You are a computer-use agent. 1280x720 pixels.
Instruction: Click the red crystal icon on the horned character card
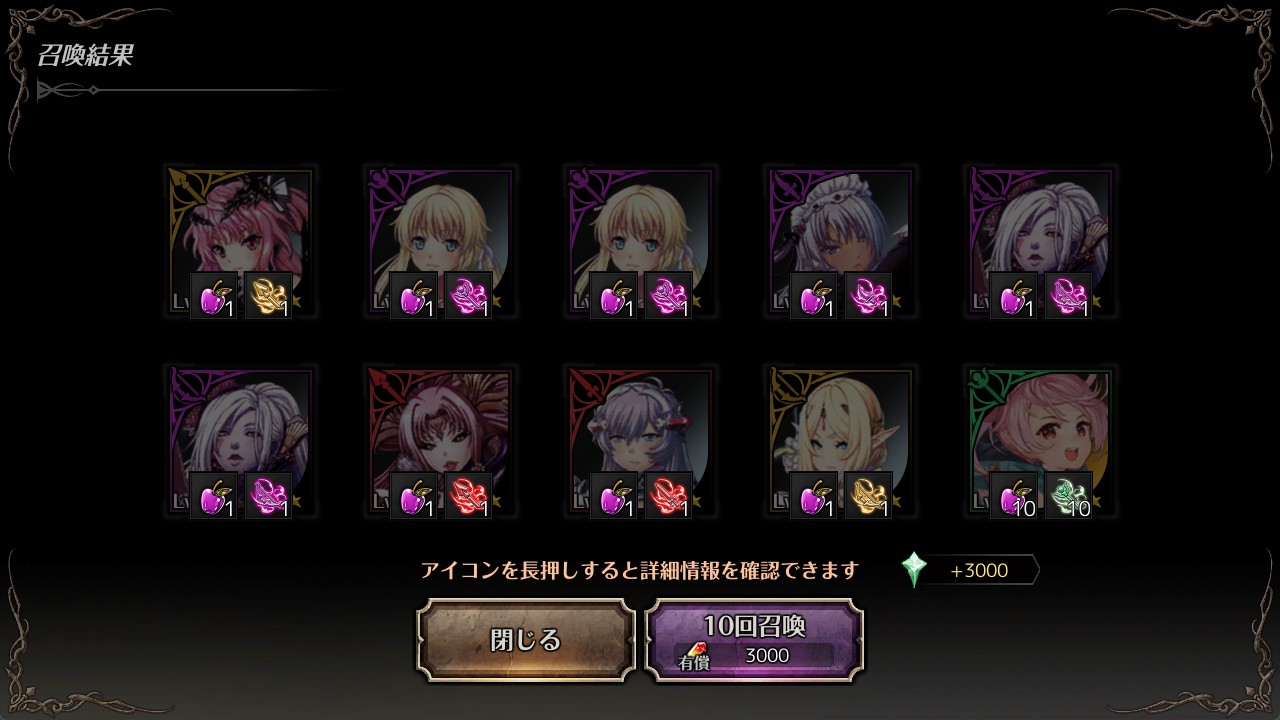point(668,496)
